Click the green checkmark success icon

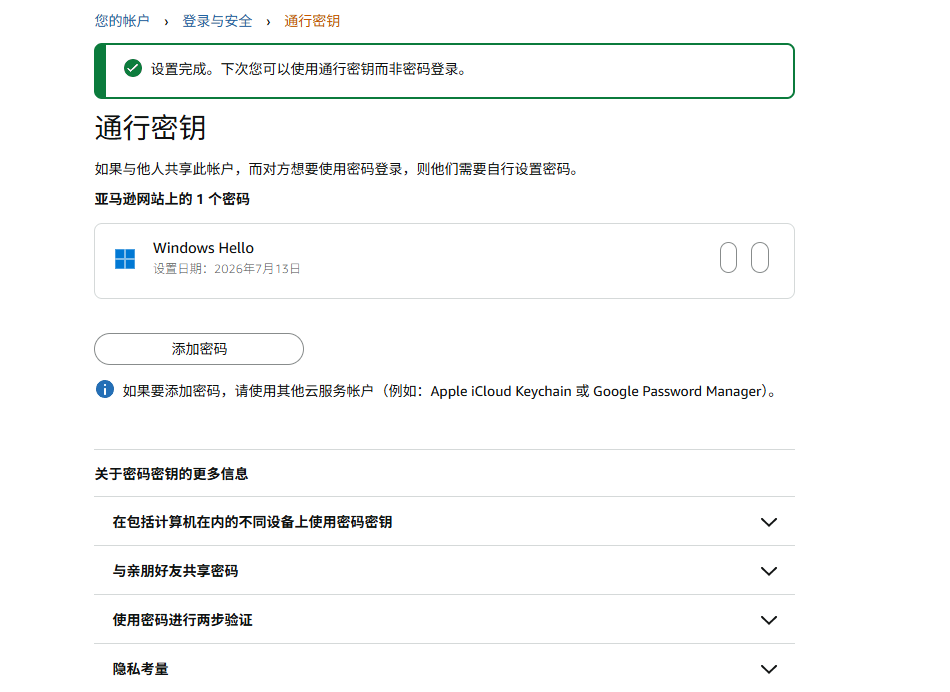(133, 68)
